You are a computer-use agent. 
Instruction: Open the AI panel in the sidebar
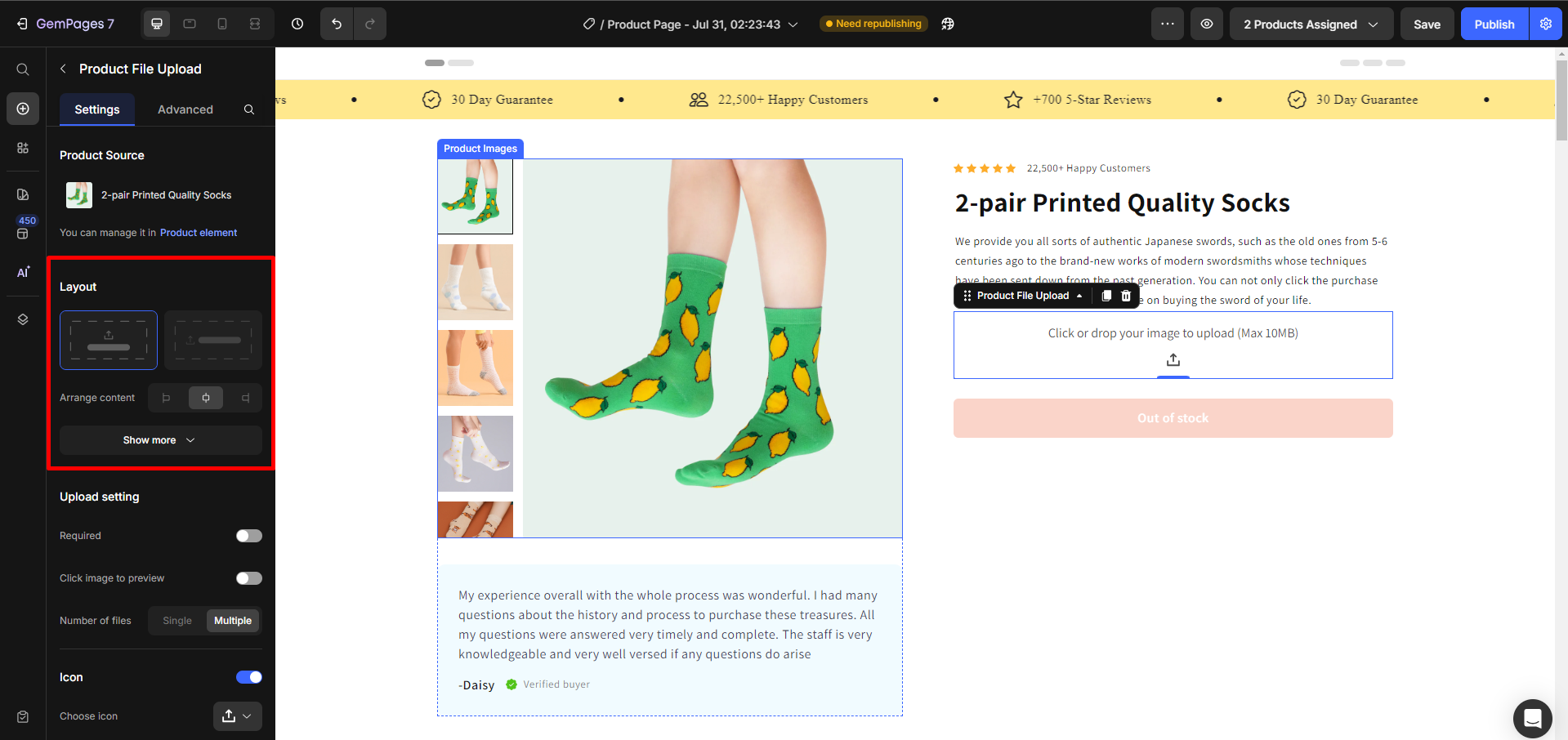(22, 272)
